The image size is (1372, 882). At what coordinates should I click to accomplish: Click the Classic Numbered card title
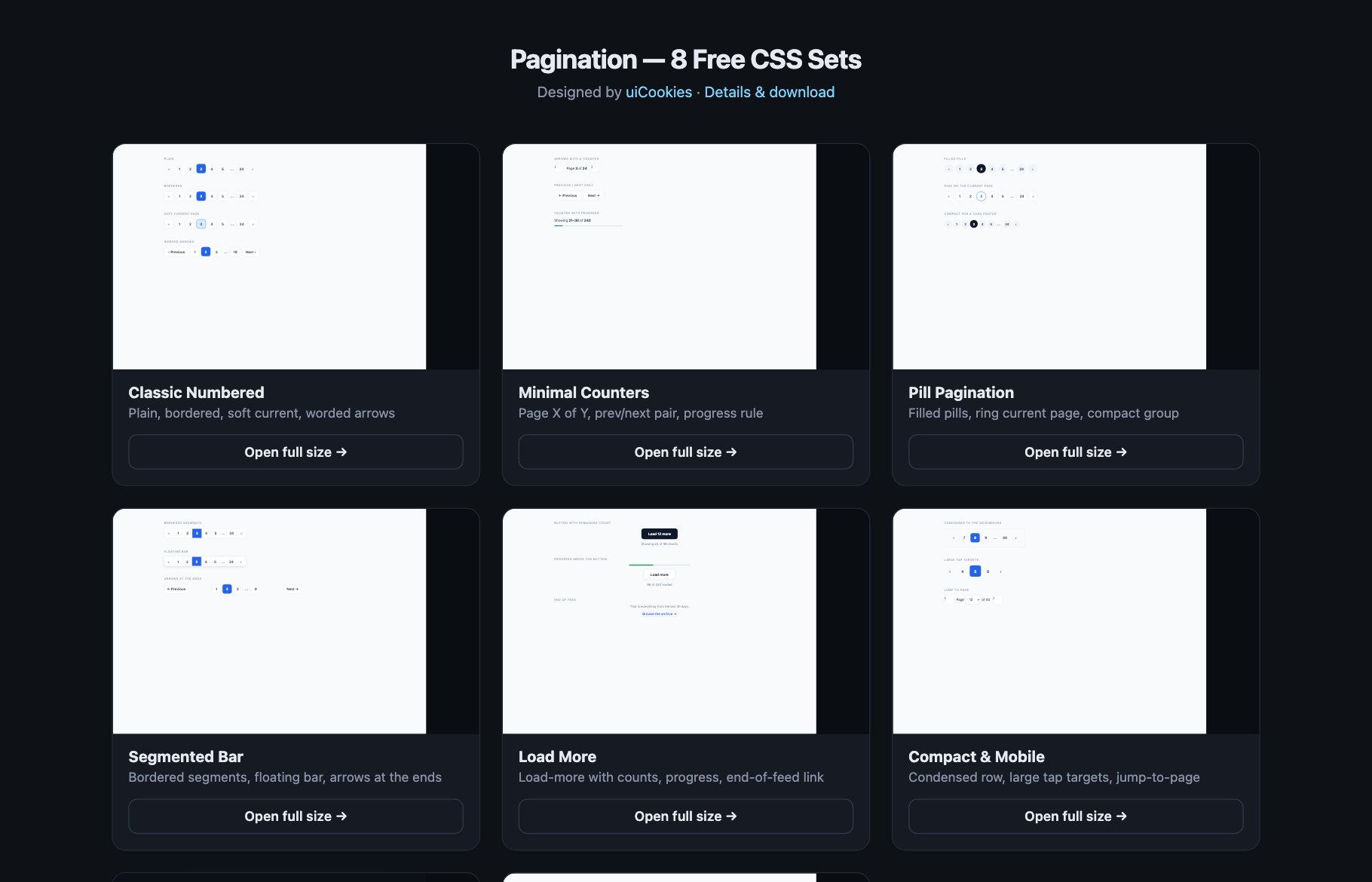coord(196,393)
